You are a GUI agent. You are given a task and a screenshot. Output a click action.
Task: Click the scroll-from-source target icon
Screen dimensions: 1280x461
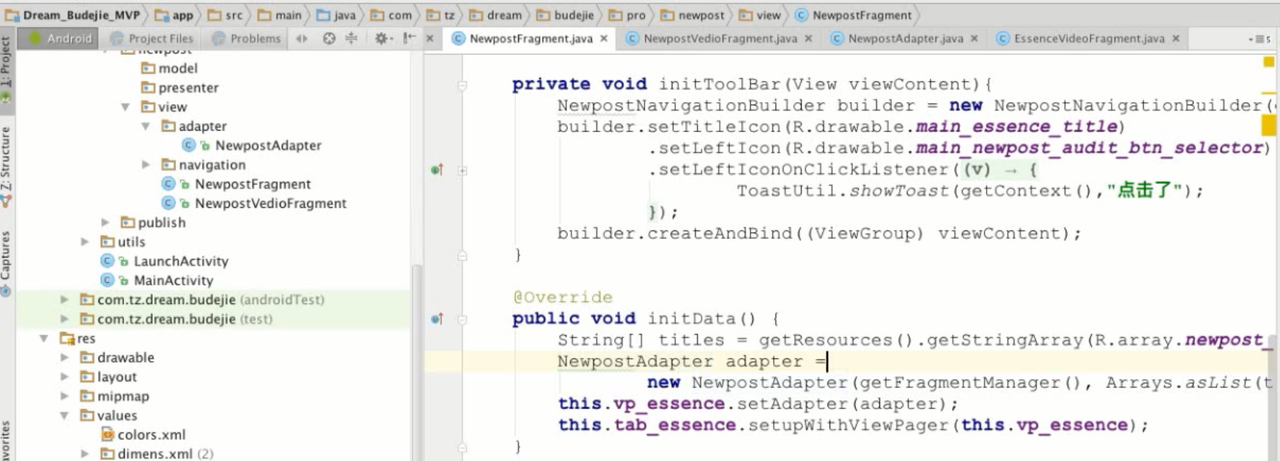point(329,39)
